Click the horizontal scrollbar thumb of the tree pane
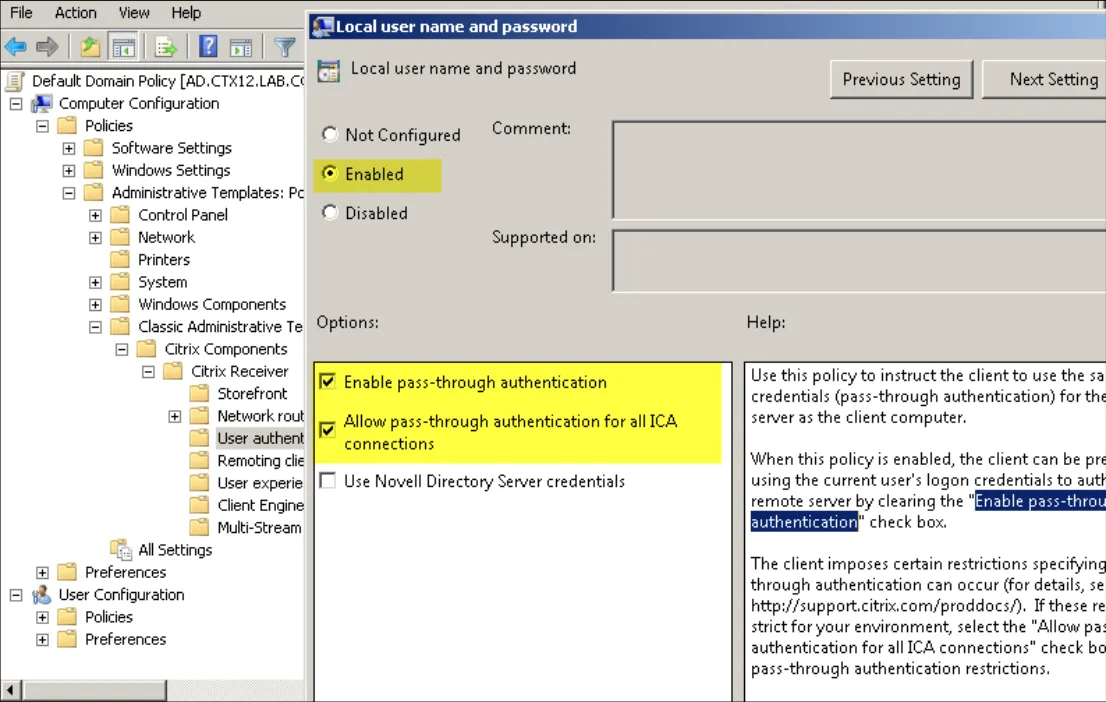This screenshot has width=1106, height=702. [95, 689]
